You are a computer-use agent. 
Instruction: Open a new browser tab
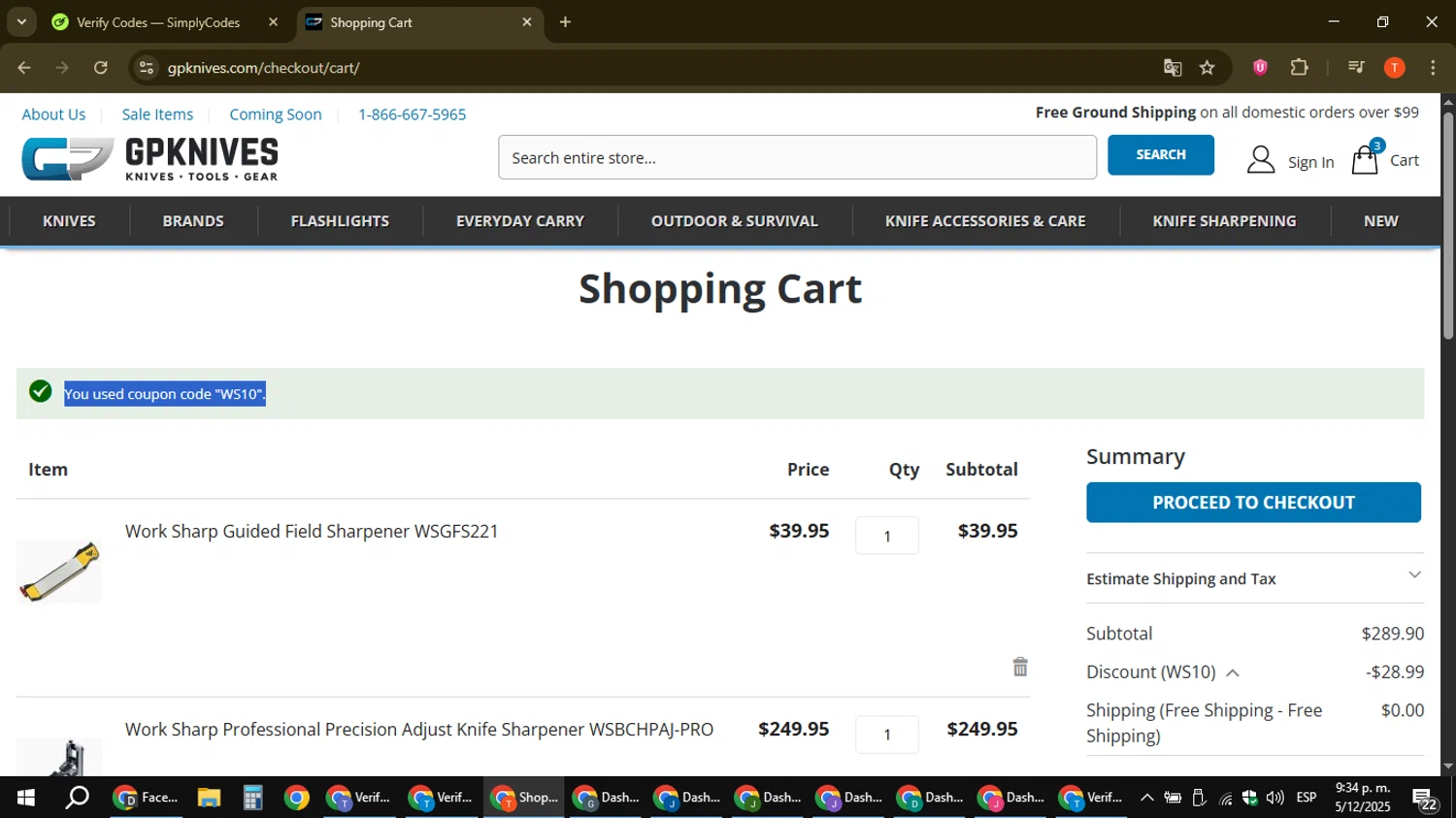565,21
